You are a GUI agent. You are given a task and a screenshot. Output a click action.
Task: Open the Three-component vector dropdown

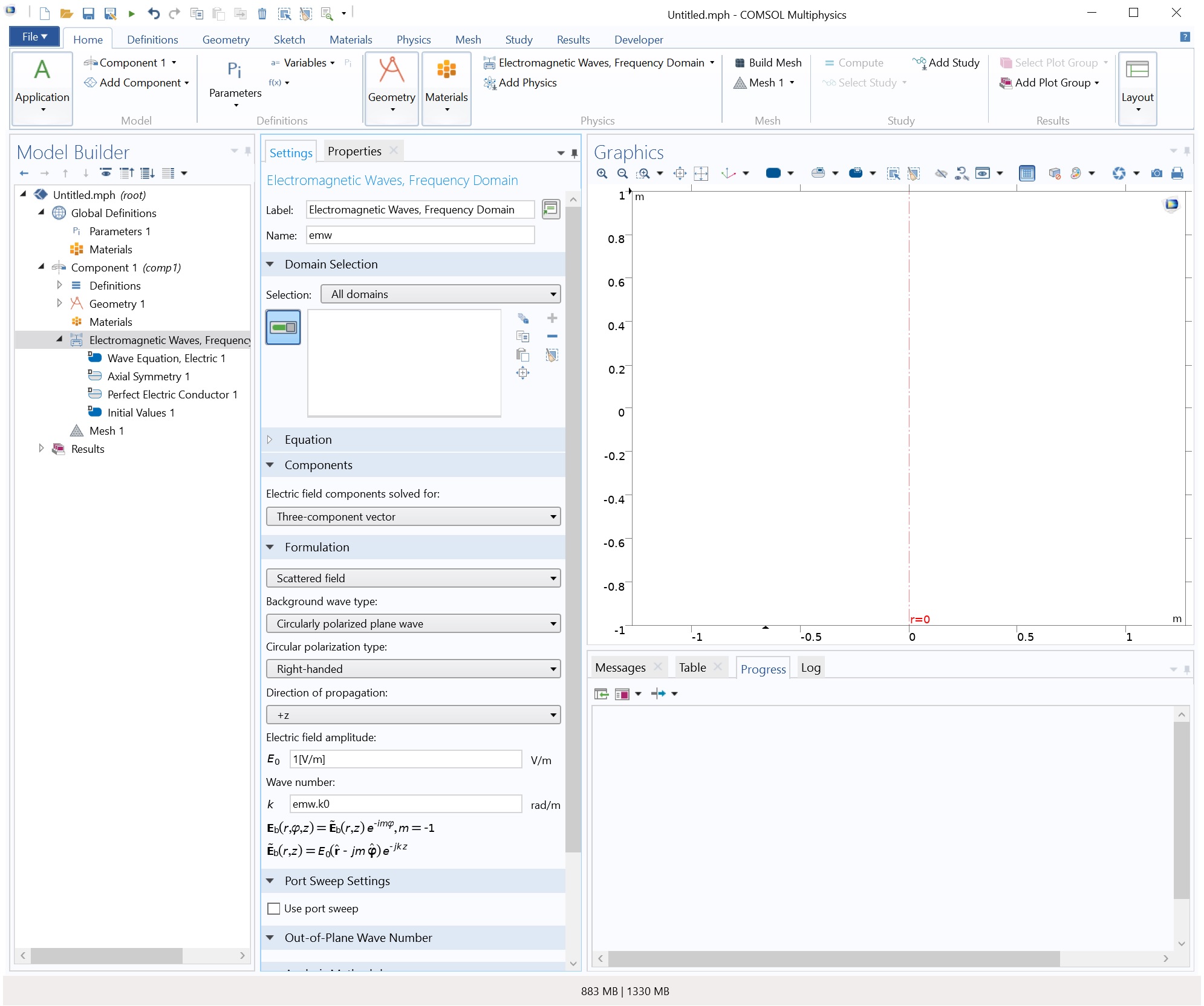(413, 517)
